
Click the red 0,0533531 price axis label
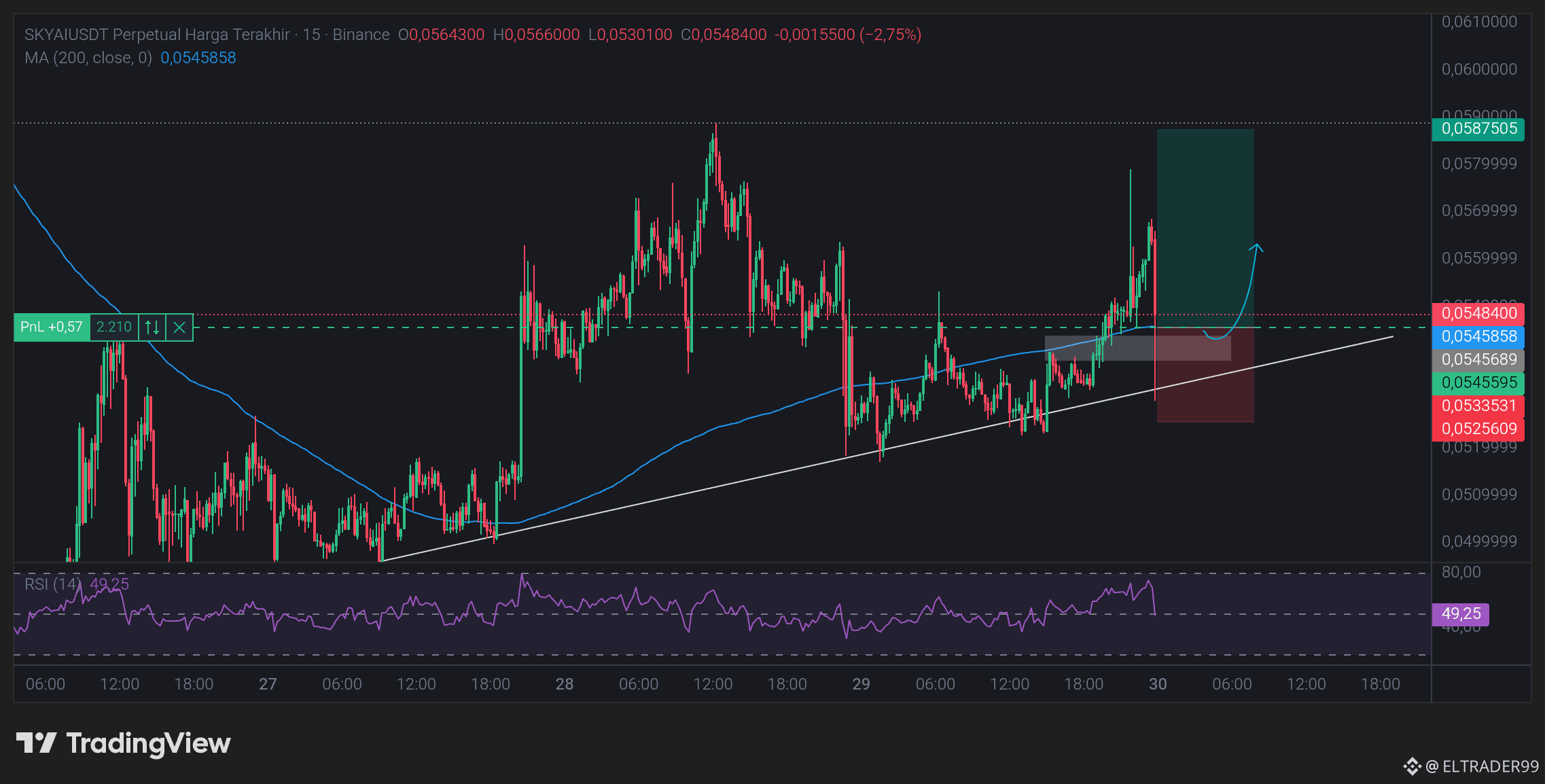1478,406
